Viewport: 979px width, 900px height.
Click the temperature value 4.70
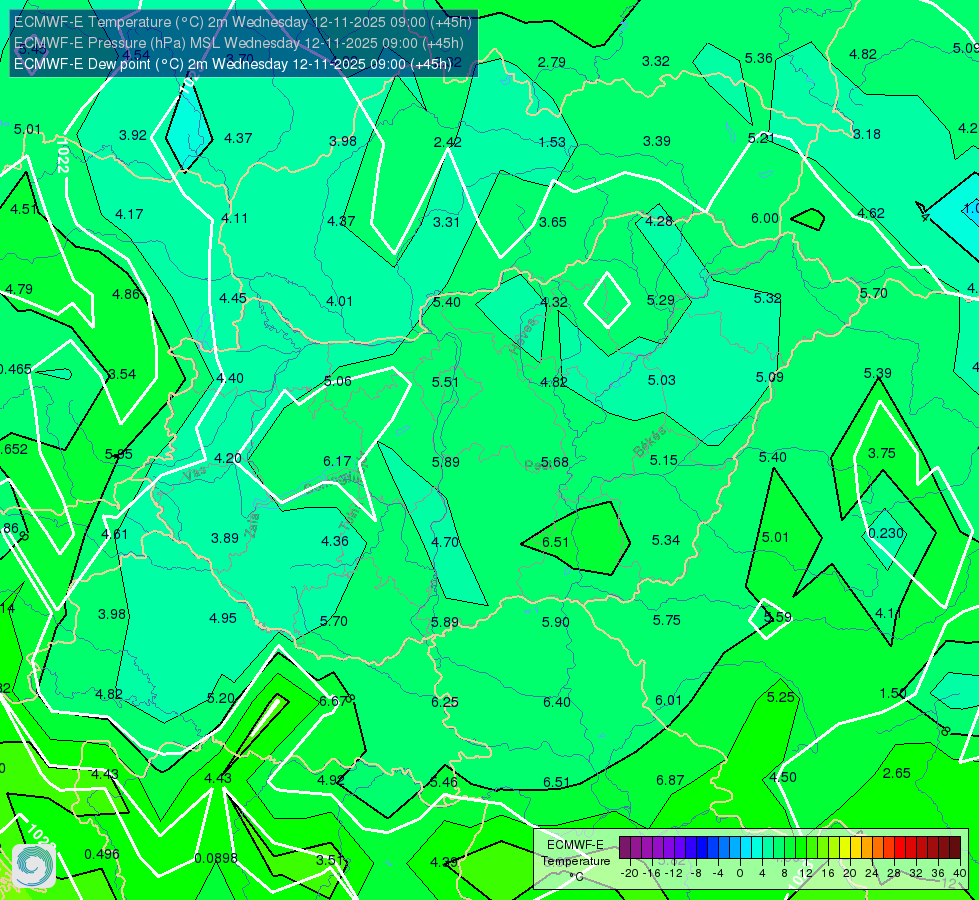(x=445, y=542)
